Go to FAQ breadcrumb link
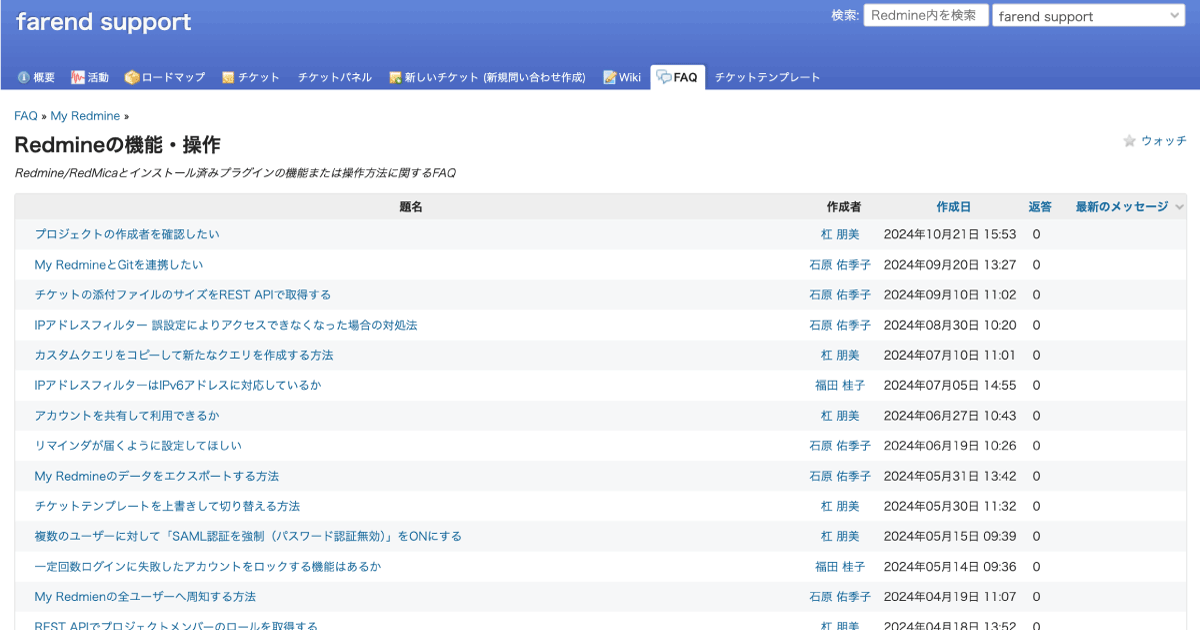This screenshot has width=1200, height=630. click(x=26, y=116)
